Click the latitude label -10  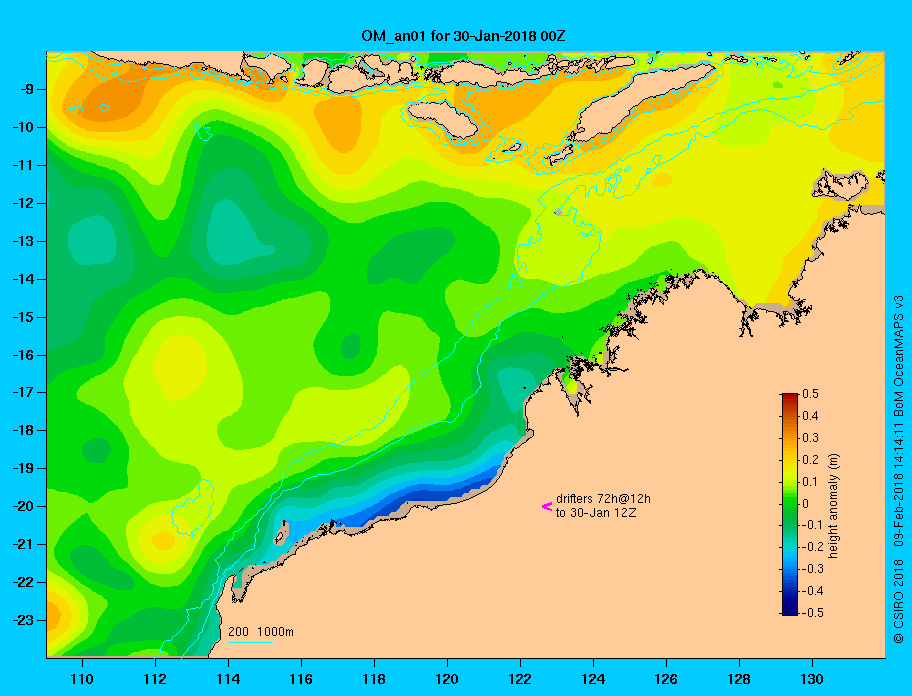pos(22,127)
